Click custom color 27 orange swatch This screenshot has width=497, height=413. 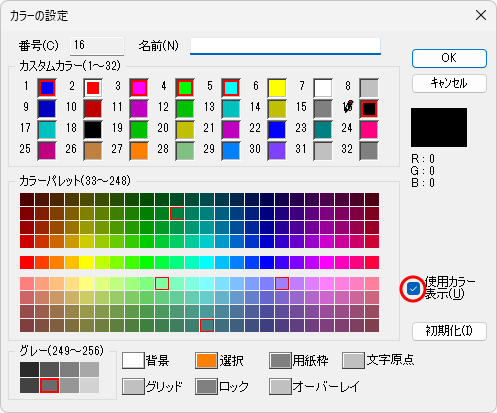139,151
